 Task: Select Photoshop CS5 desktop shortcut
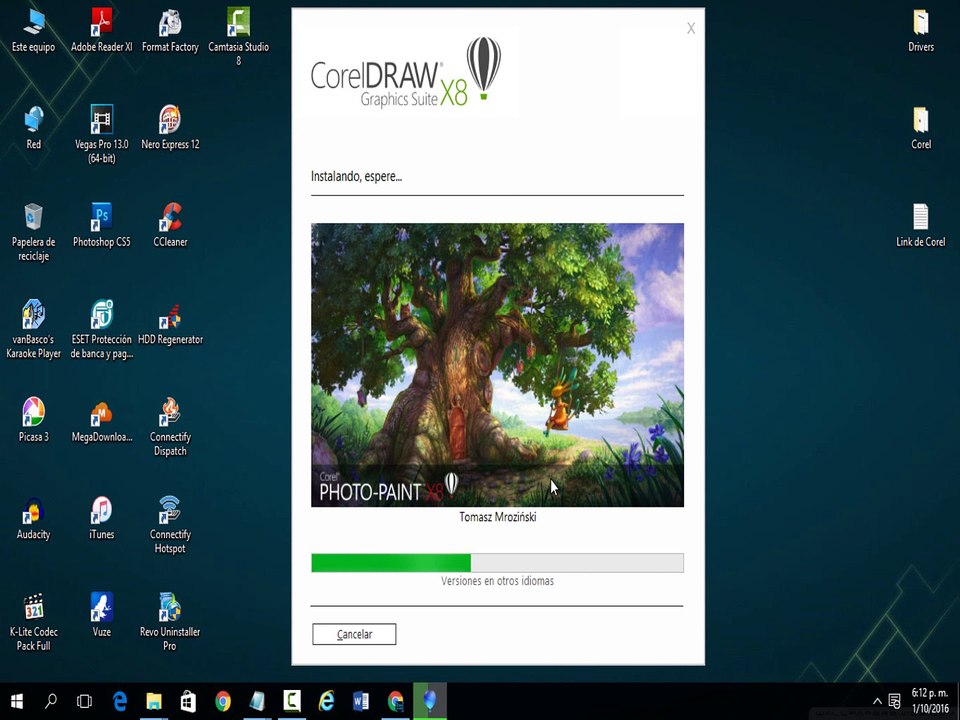102,225
